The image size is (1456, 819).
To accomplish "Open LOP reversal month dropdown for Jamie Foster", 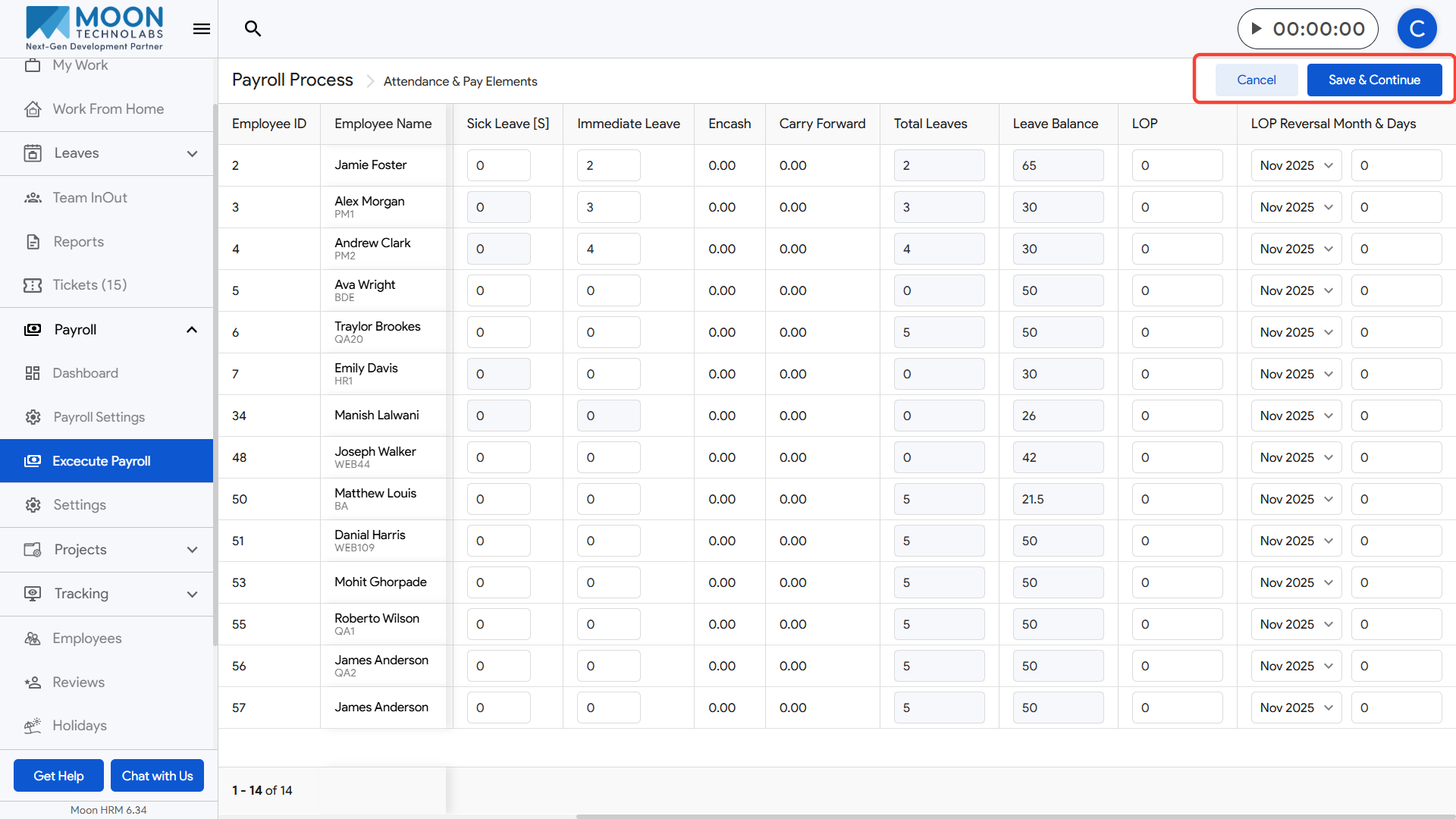I will point(1295,165).
